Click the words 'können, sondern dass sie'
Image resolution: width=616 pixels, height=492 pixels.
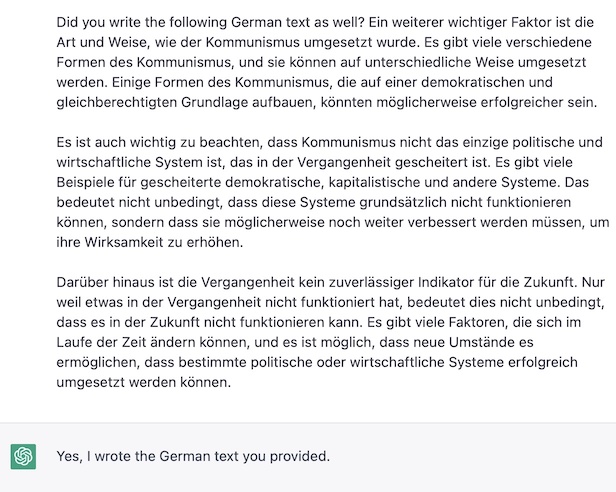pos(139,222)
